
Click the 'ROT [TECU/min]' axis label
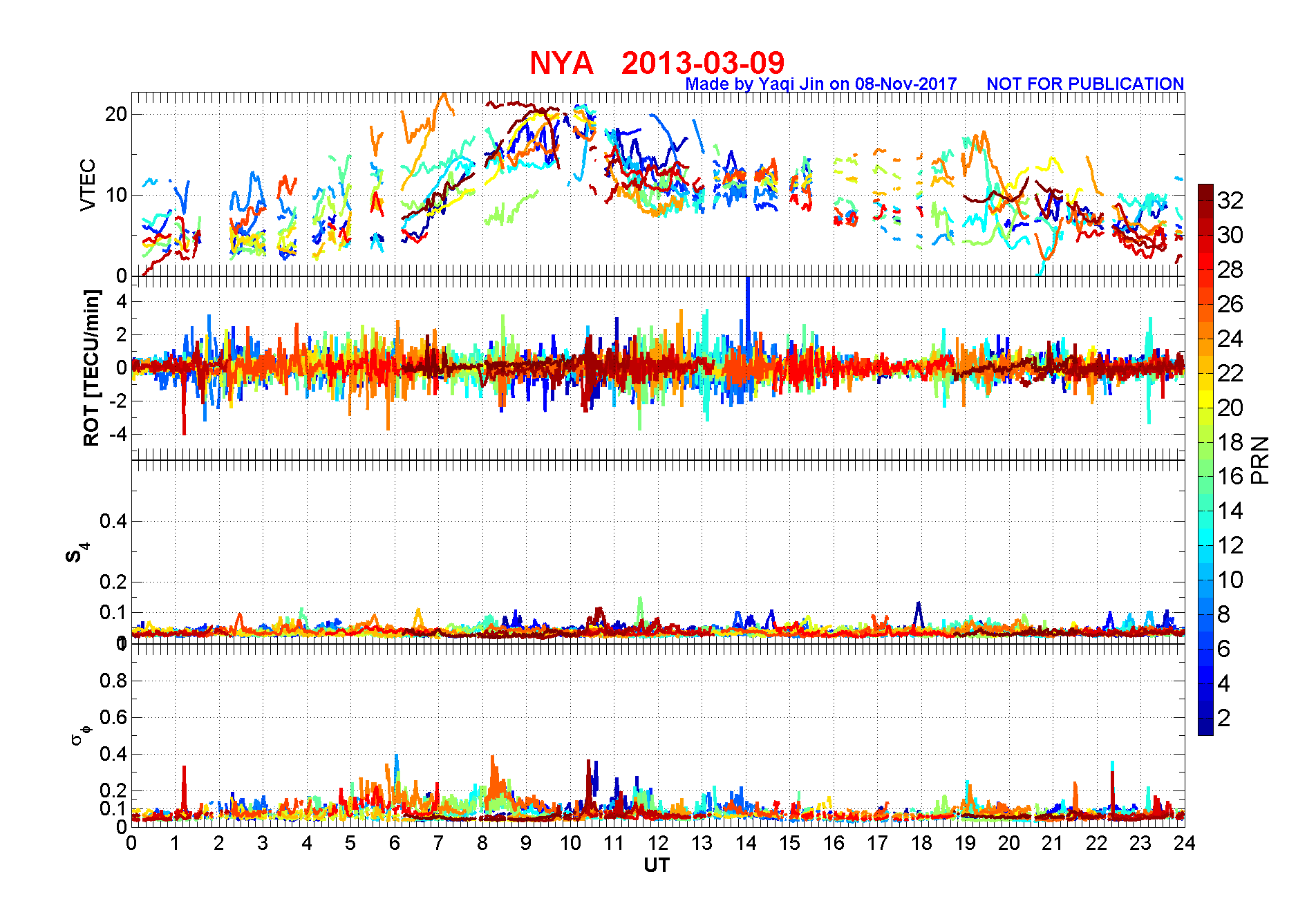(x=91, y=368)
